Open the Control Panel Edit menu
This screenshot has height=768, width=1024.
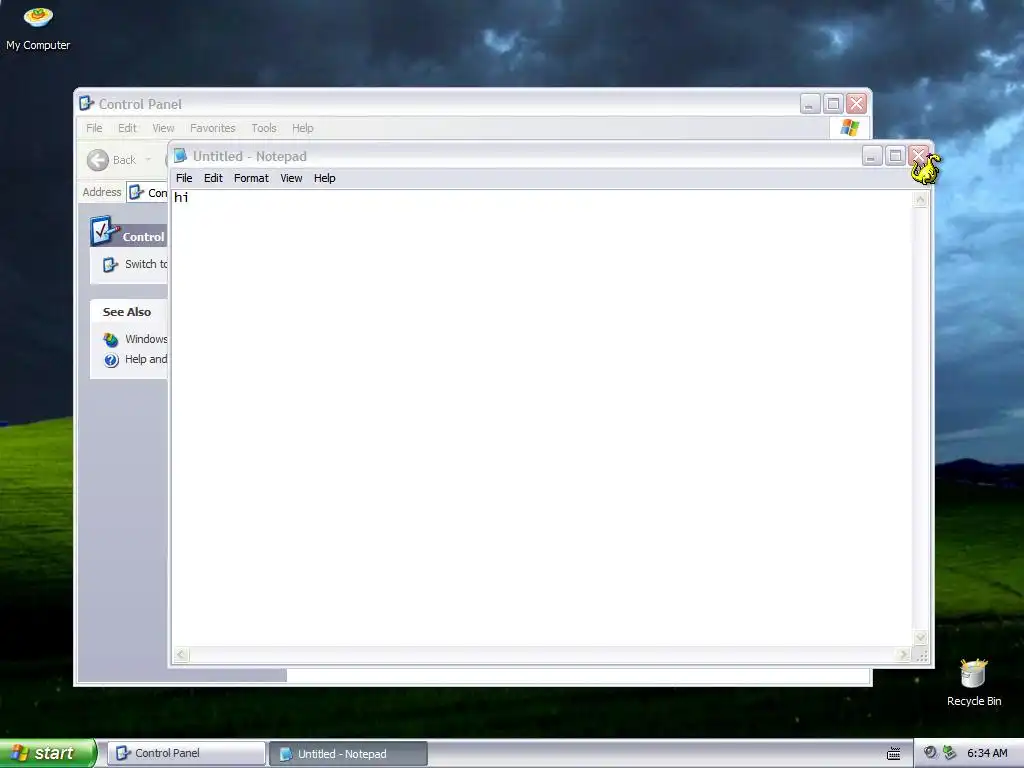tap(127, 128)
